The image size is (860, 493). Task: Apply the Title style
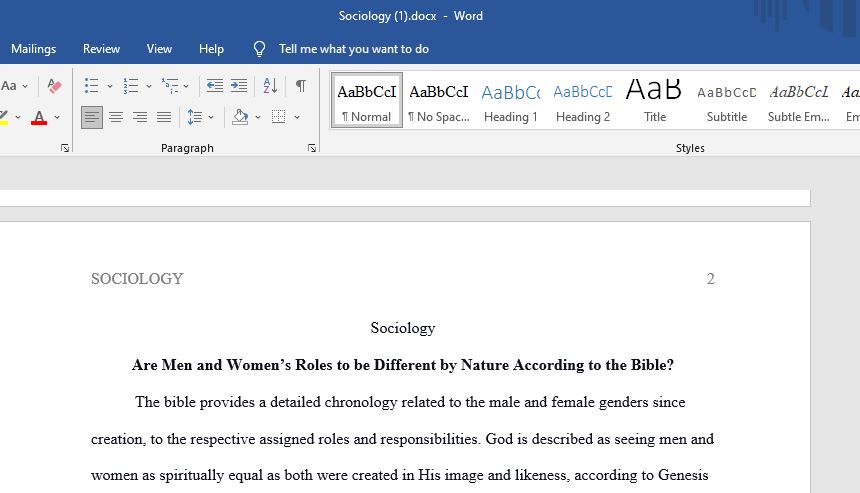tap(654, 100)
